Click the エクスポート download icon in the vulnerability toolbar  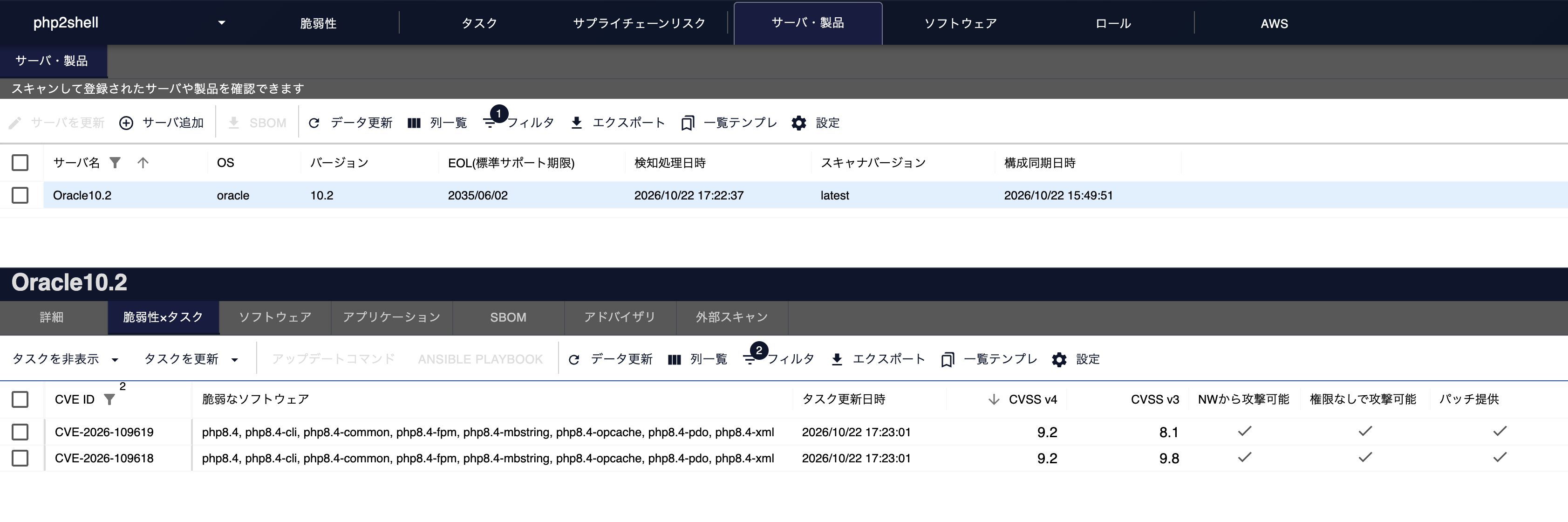coord(837,359)
